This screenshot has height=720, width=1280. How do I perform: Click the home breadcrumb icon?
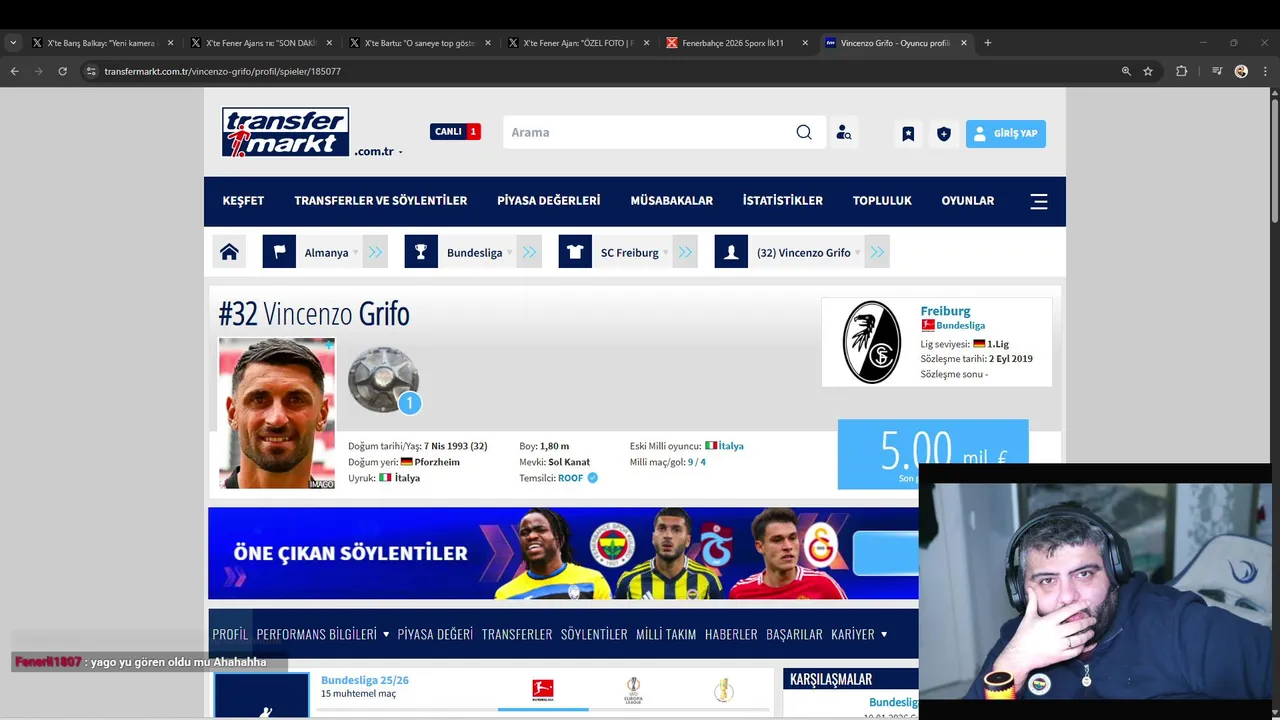tap(229, 252)
